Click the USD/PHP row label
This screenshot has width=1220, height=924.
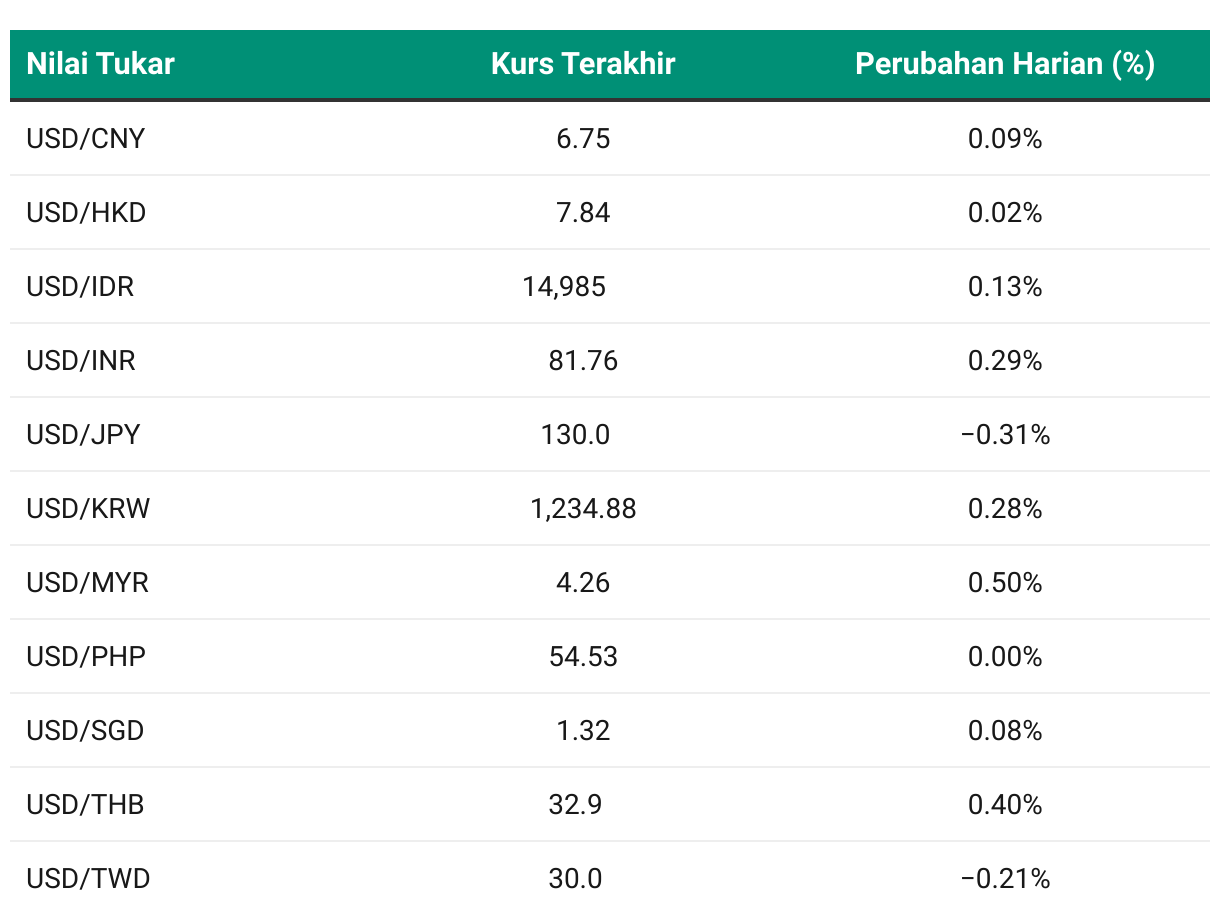coord(86,656)
